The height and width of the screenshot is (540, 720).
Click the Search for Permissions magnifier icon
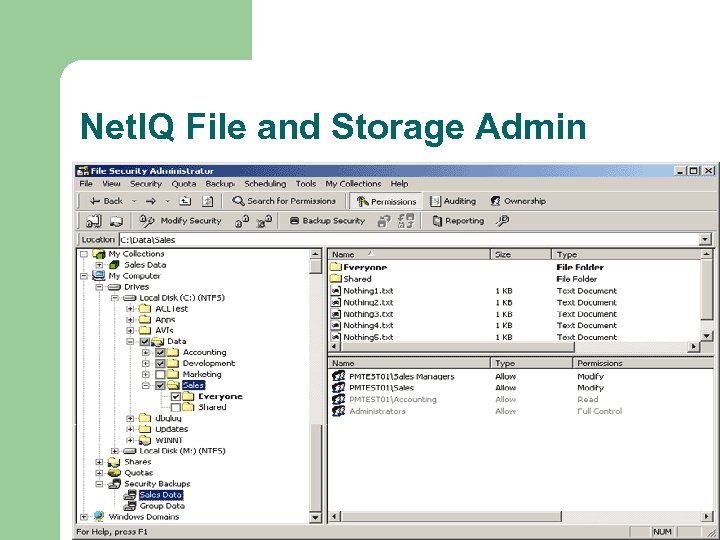coord(238,201)
